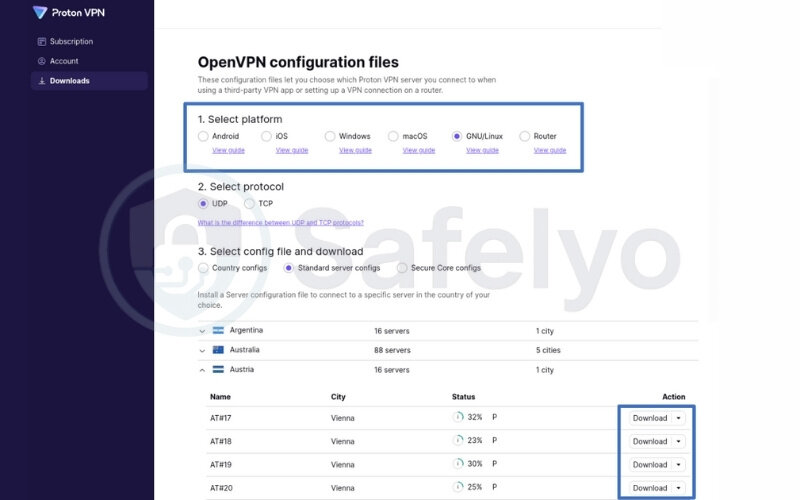Download the AT#19 config file
Screen dimensions: 800x500
650,465
